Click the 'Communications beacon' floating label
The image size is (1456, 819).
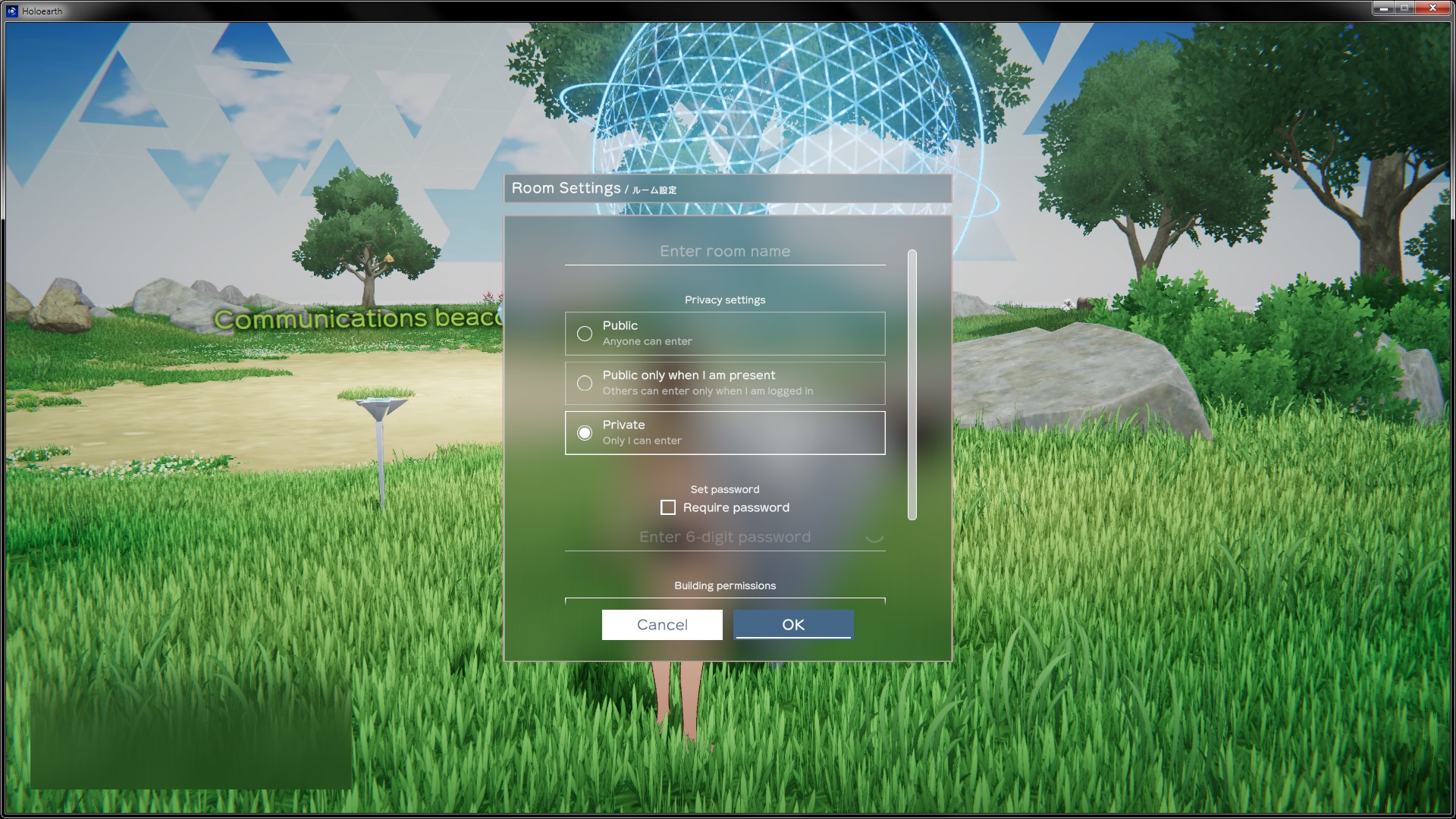tap(356, 318)
